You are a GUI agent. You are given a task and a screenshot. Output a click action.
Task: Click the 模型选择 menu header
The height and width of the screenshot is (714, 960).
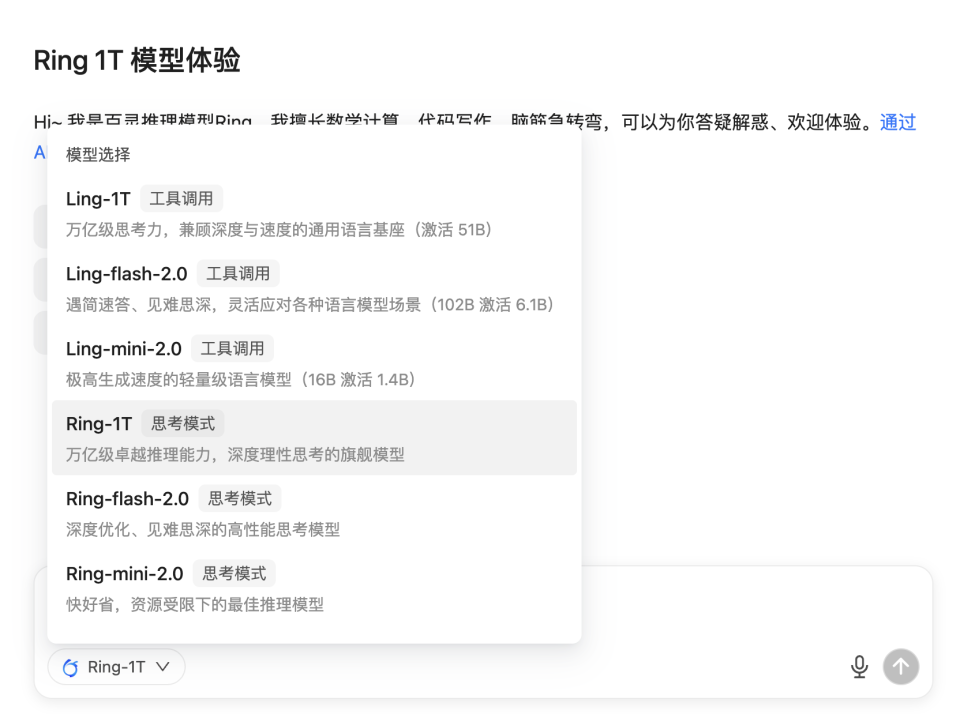(x=98, y=155)
